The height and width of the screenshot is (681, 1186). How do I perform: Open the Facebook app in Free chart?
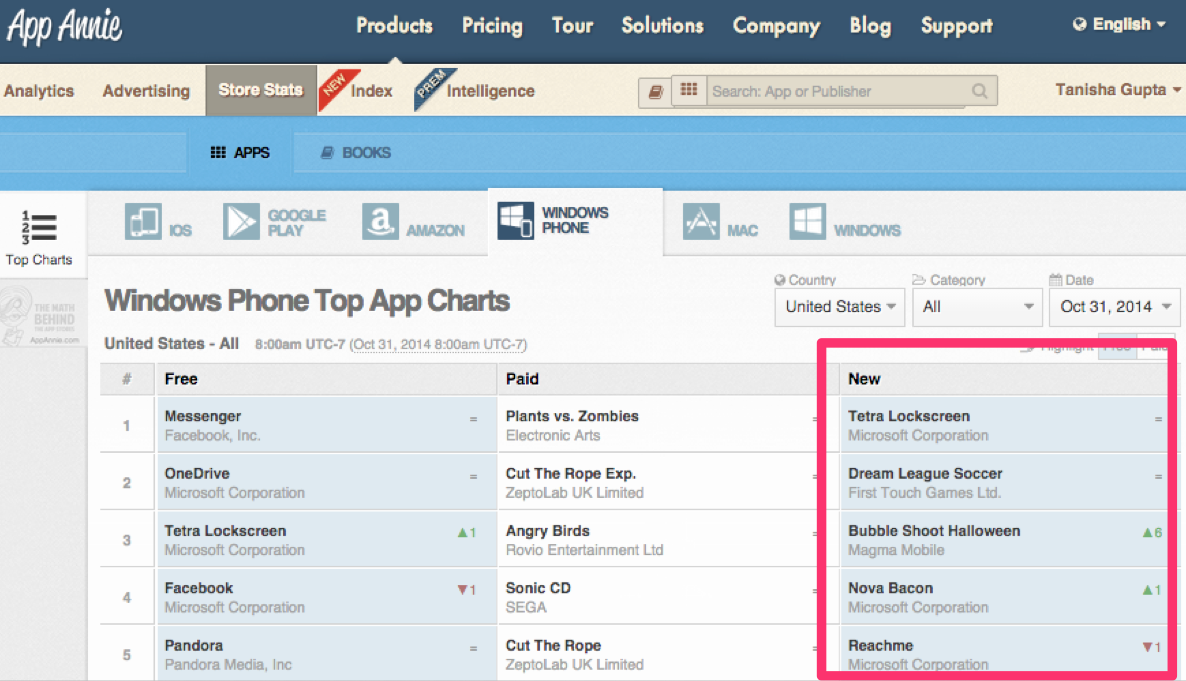[x=199, y=589]
